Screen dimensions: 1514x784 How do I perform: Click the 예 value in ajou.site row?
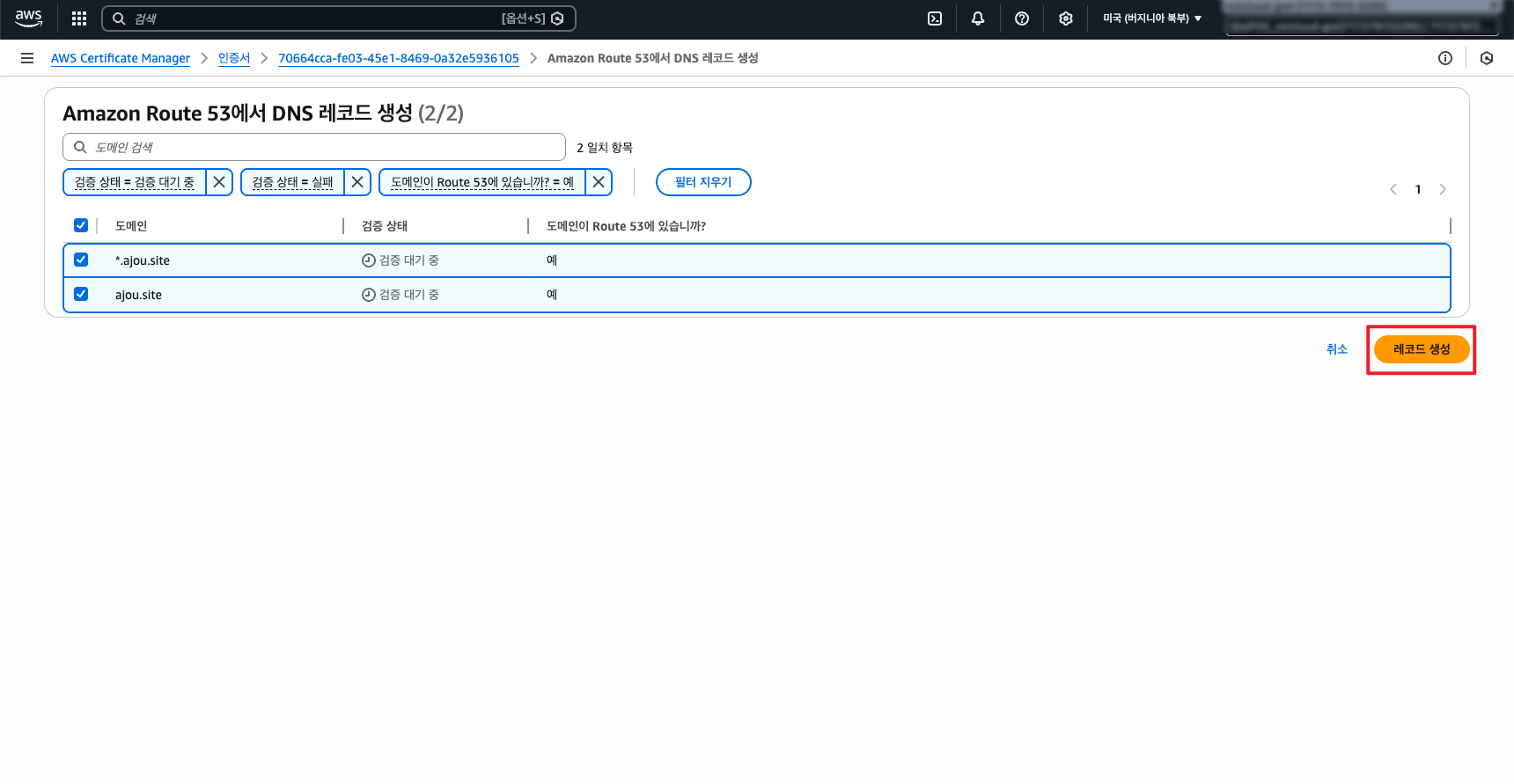coord(552,295)
